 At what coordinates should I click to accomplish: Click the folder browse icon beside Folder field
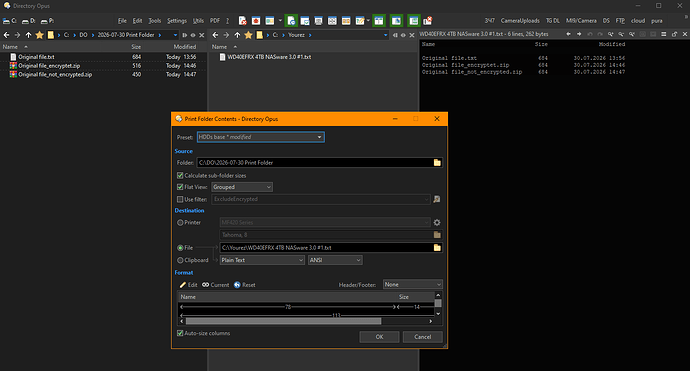coord(437,162)
